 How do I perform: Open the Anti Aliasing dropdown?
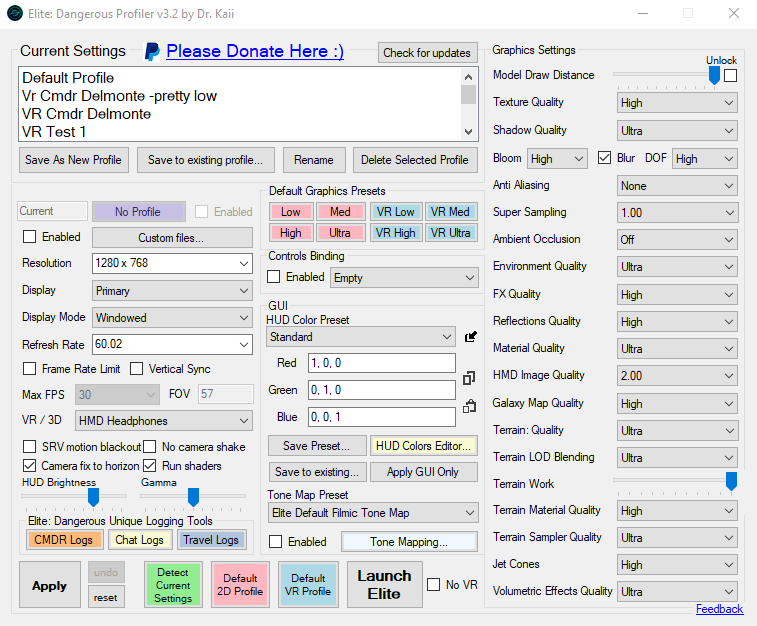[677, 186]
